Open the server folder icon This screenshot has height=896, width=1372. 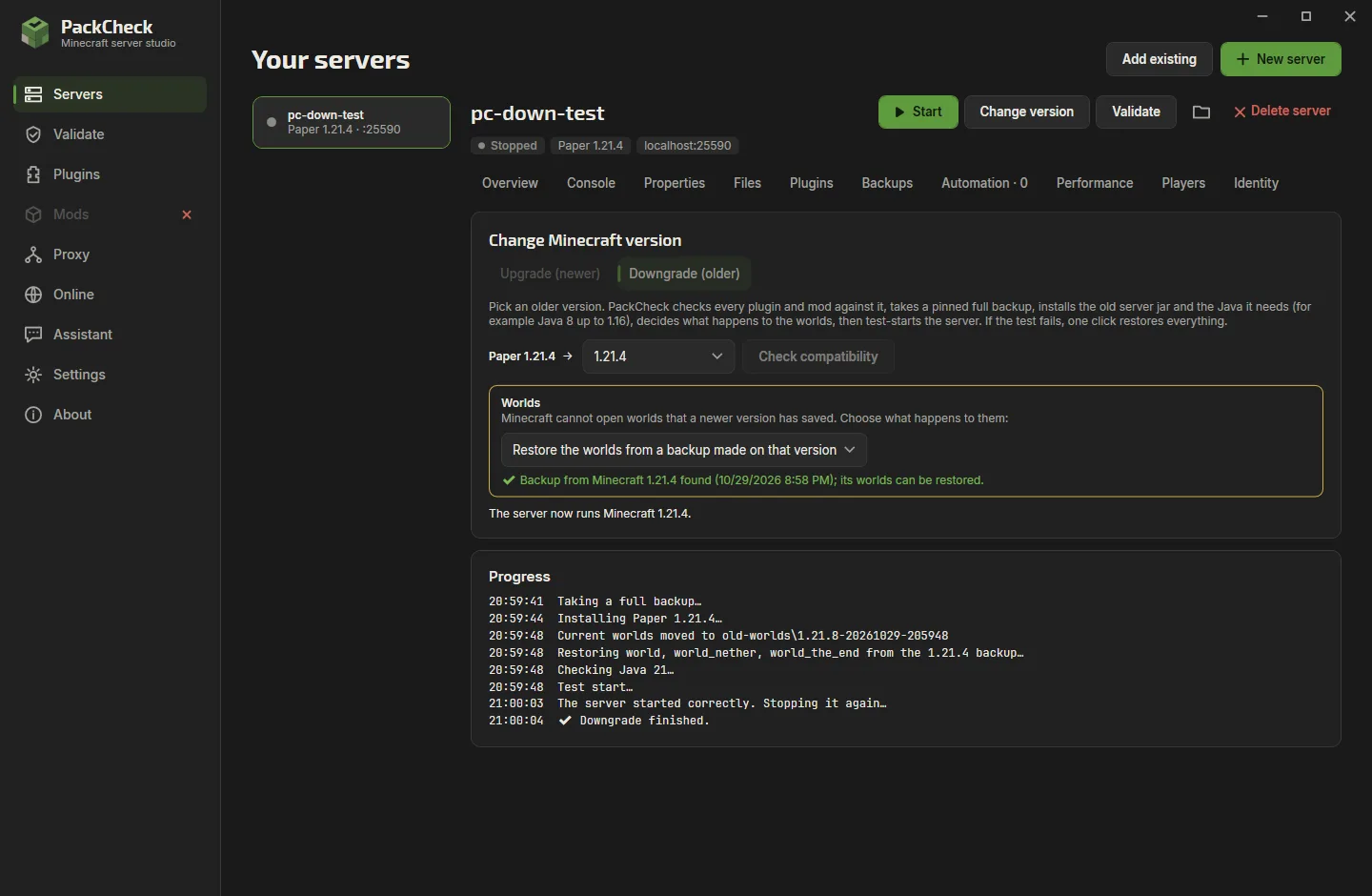(x=1201, y=112)
